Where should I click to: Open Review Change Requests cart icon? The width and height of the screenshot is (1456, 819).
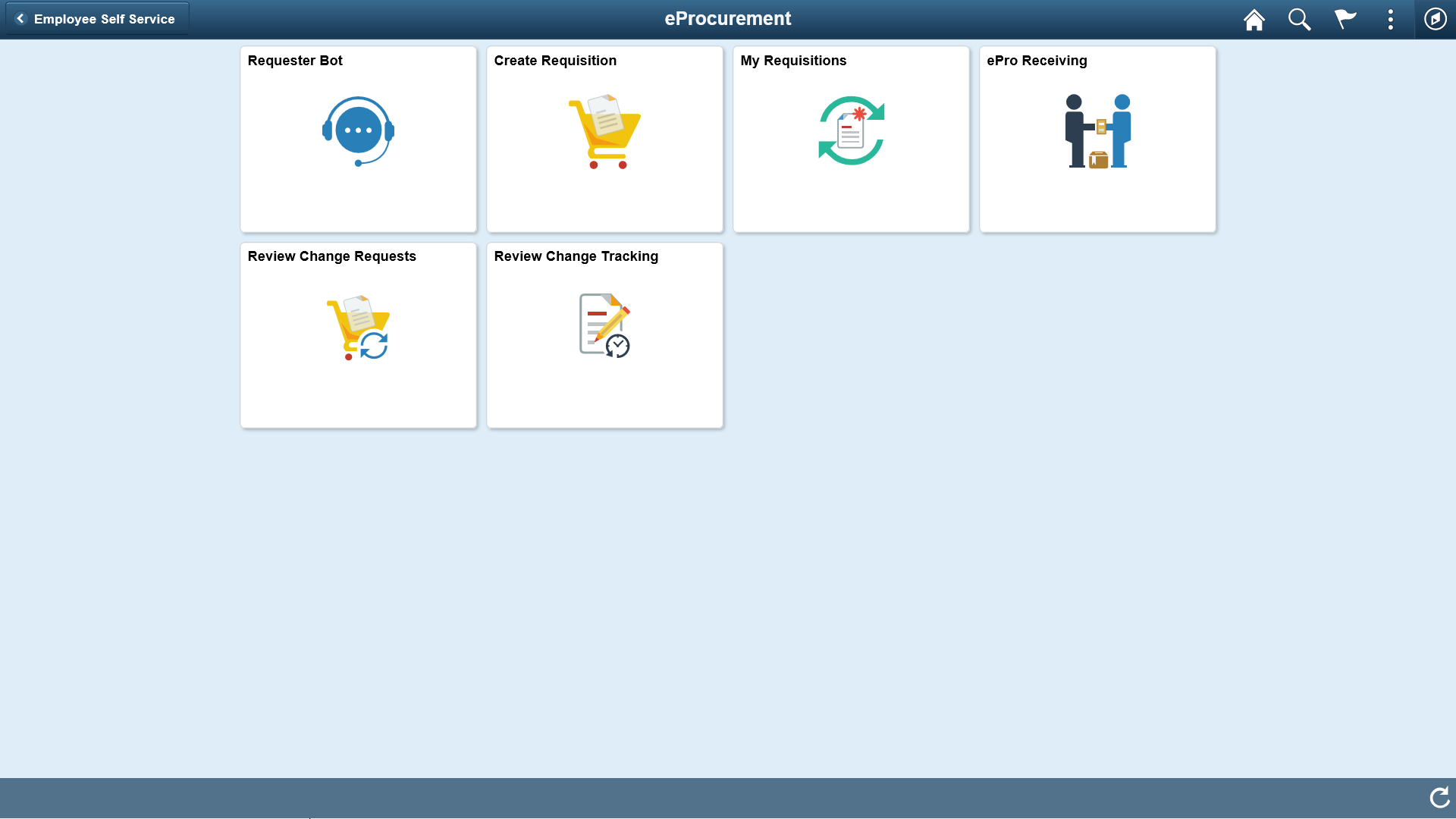pyautogui.click(x=358, y=327)
